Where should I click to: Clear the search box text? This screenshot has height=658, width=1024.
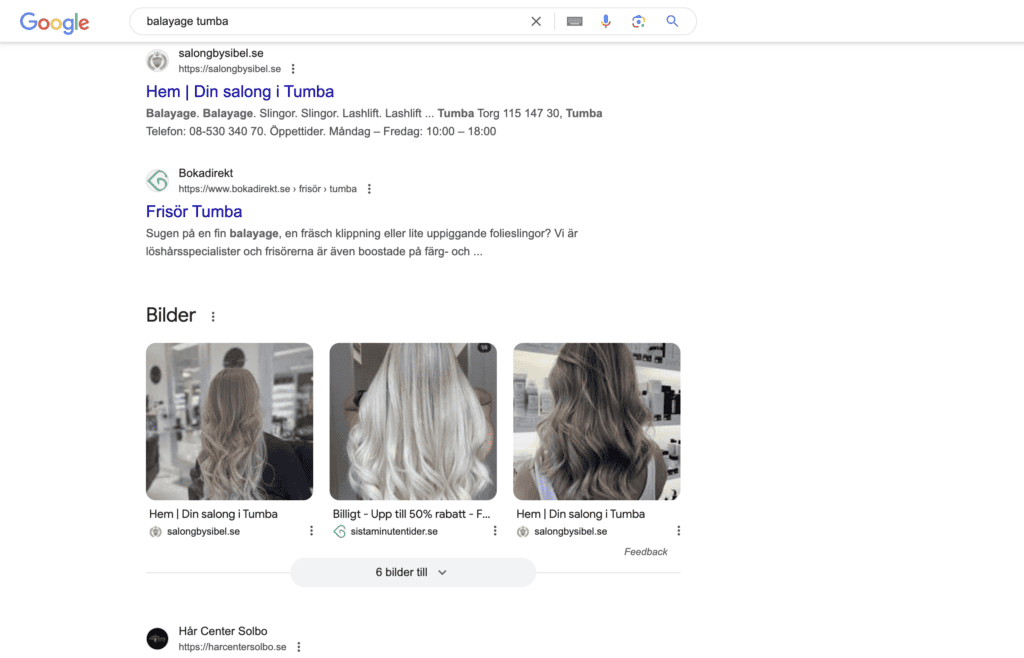click(536, 21)
